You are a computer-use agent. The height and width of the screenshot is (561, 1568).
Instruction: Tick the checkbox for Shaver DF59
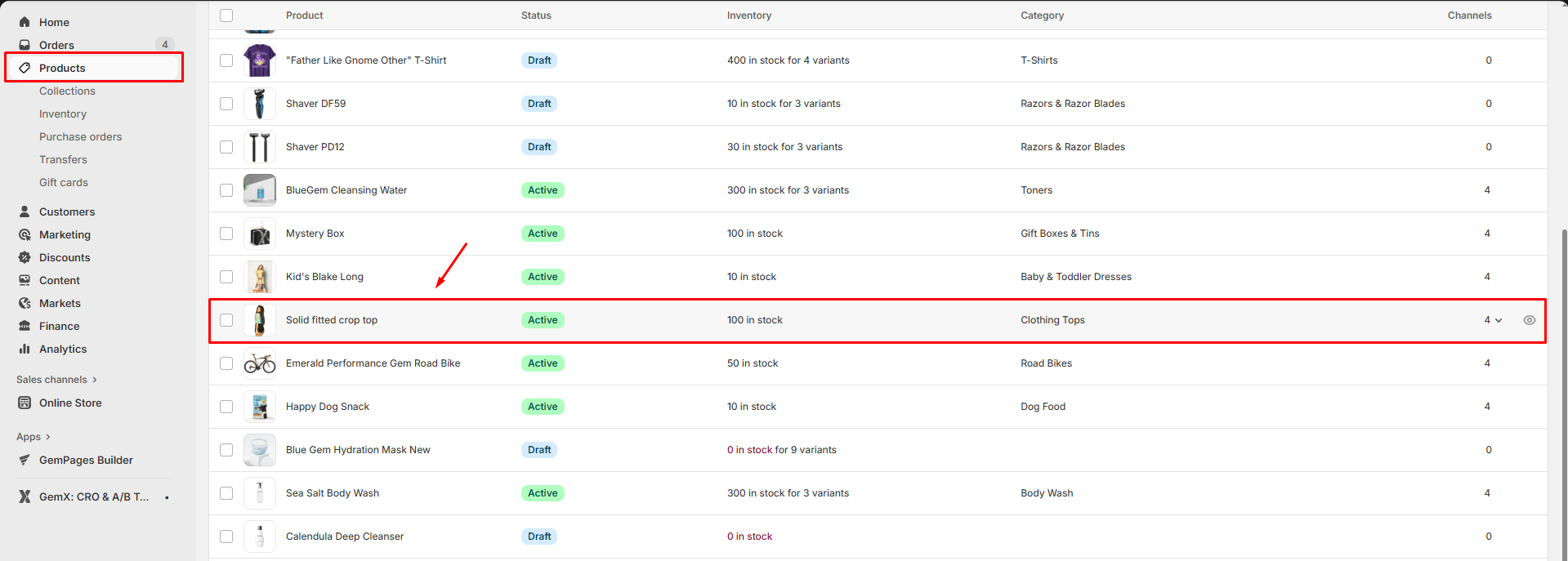click(226, 104)
